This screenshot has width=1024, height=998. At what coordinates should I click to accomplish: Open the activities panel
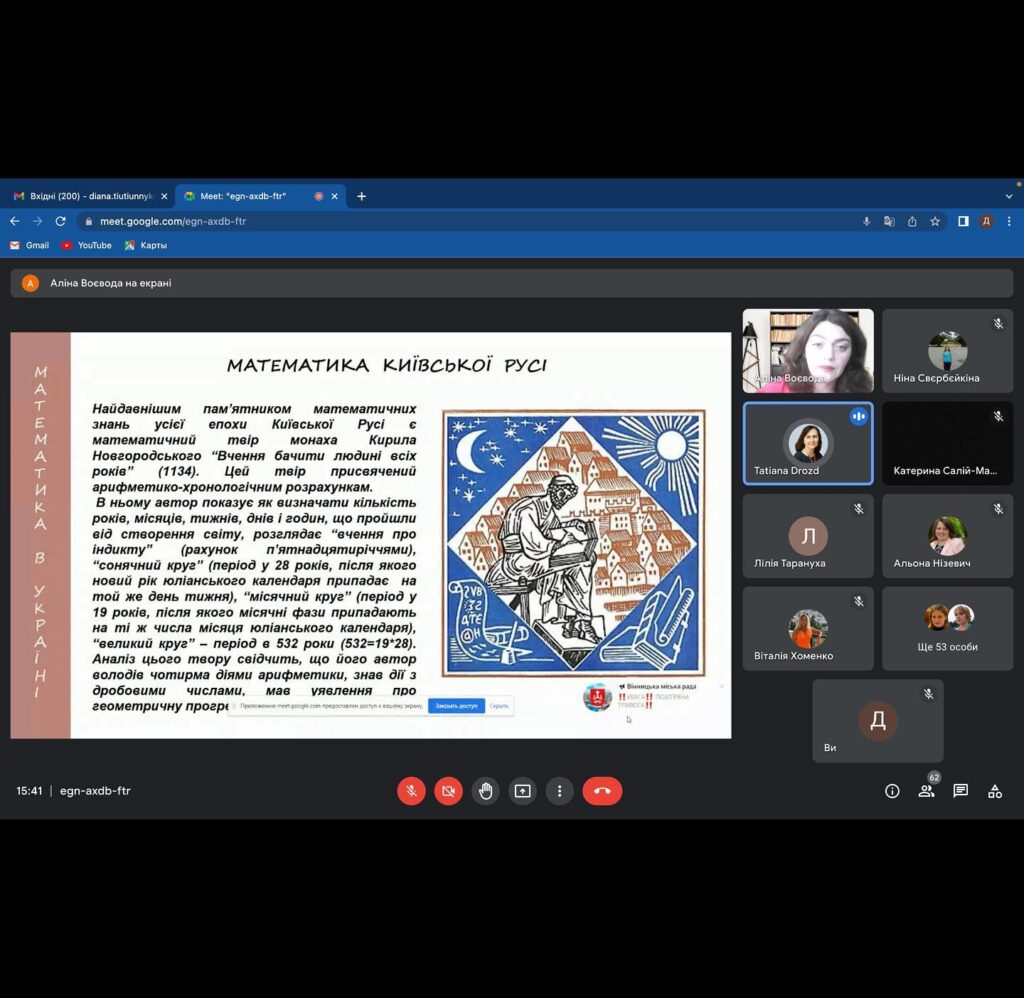(995, 791)
